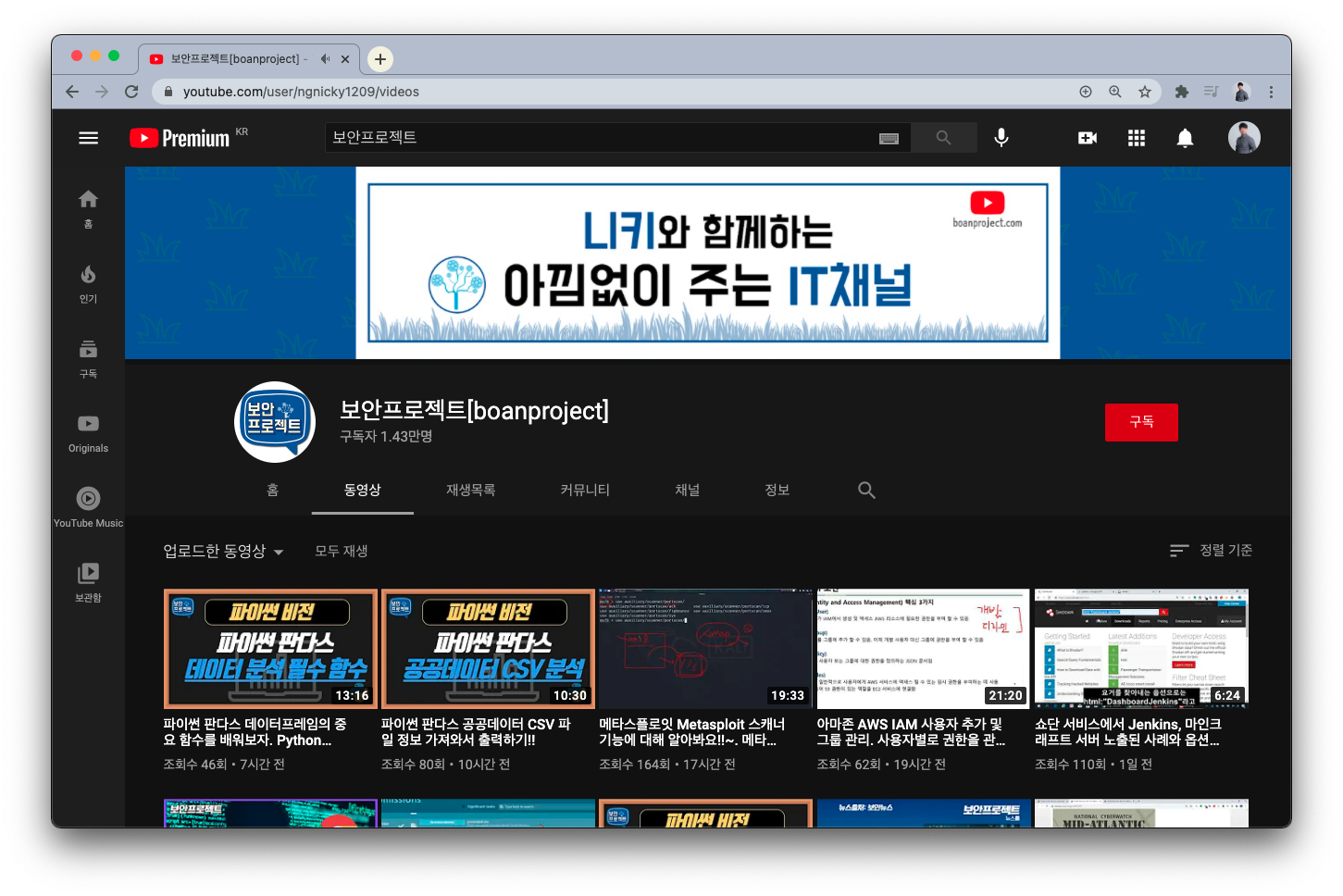Open YouTube Music in the sidebar
Viewport: 1343px width, 896px height.
[88, 507]
